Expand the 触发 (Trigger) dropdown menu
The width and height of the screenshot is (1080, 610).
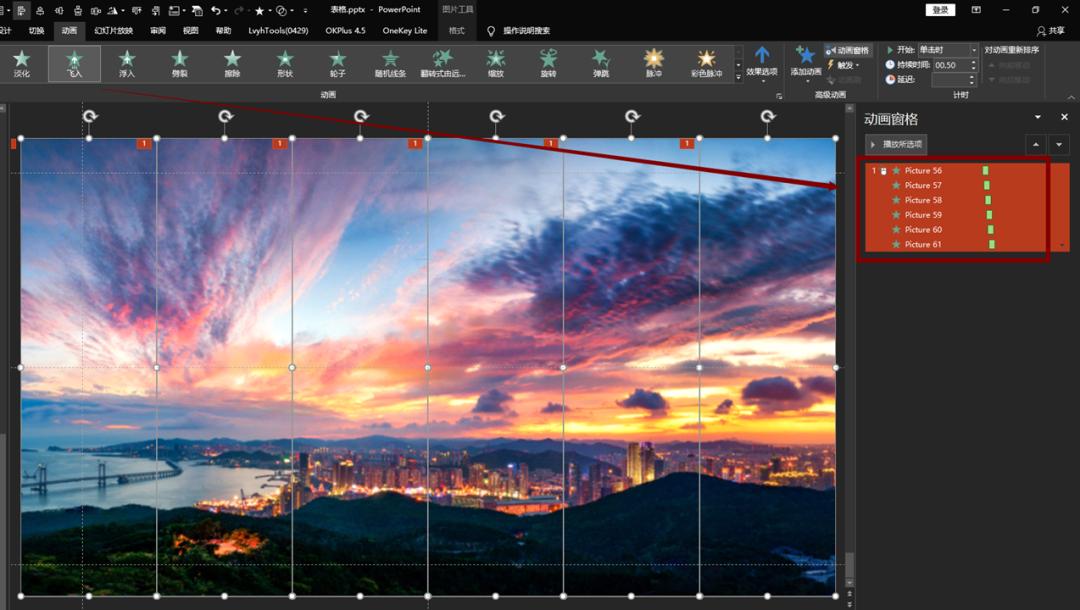point(846,65)
